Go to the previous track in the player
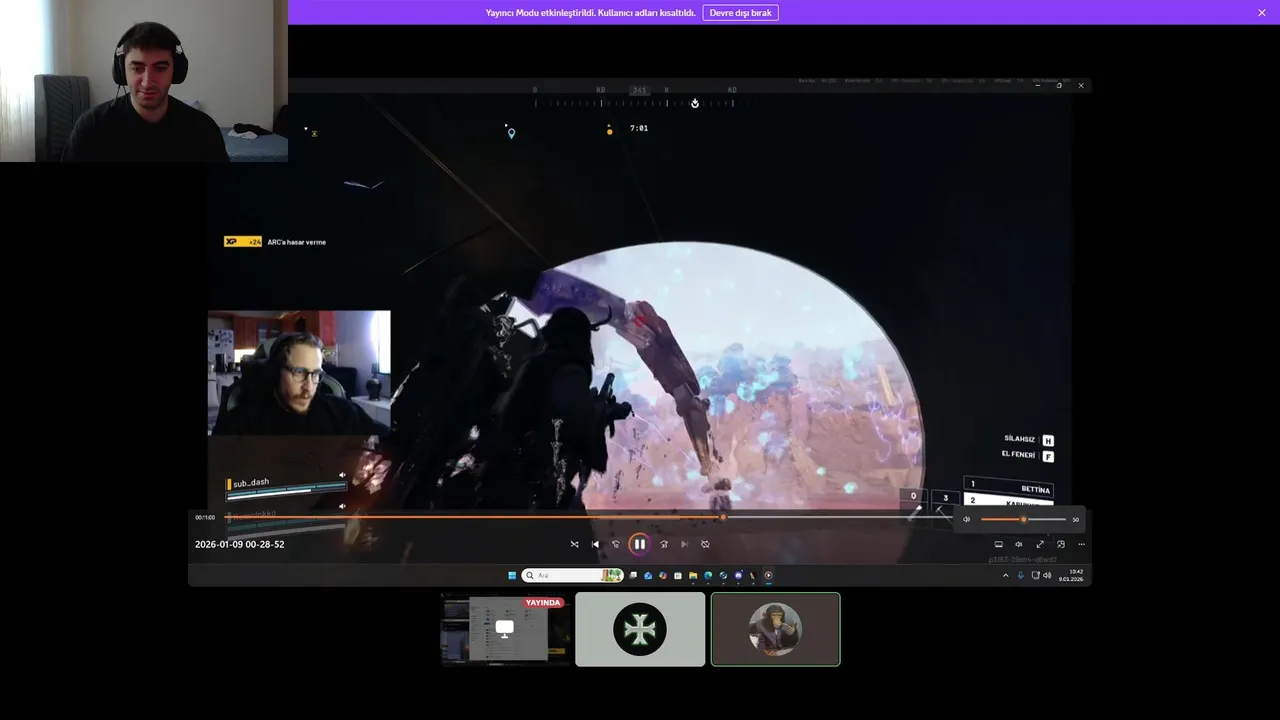The height and width of the screenshot is (720, 1280). 595,544
